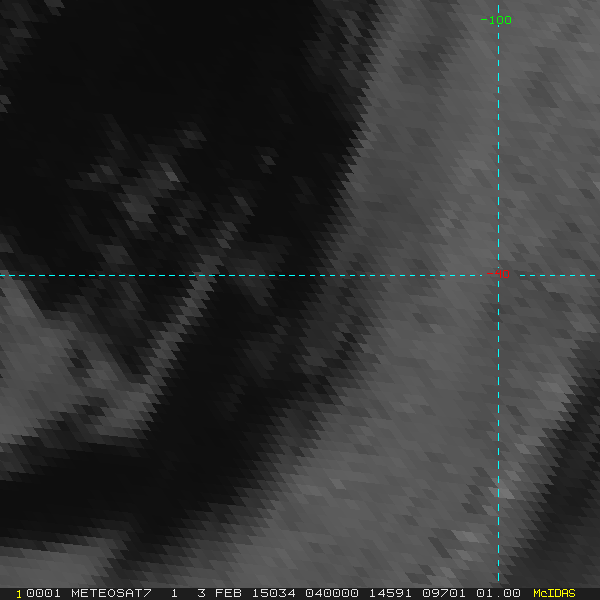The width and height of the screenshot is (600, 600).
Task: Click the 15034 Julian date value
Action: point(274,593)
